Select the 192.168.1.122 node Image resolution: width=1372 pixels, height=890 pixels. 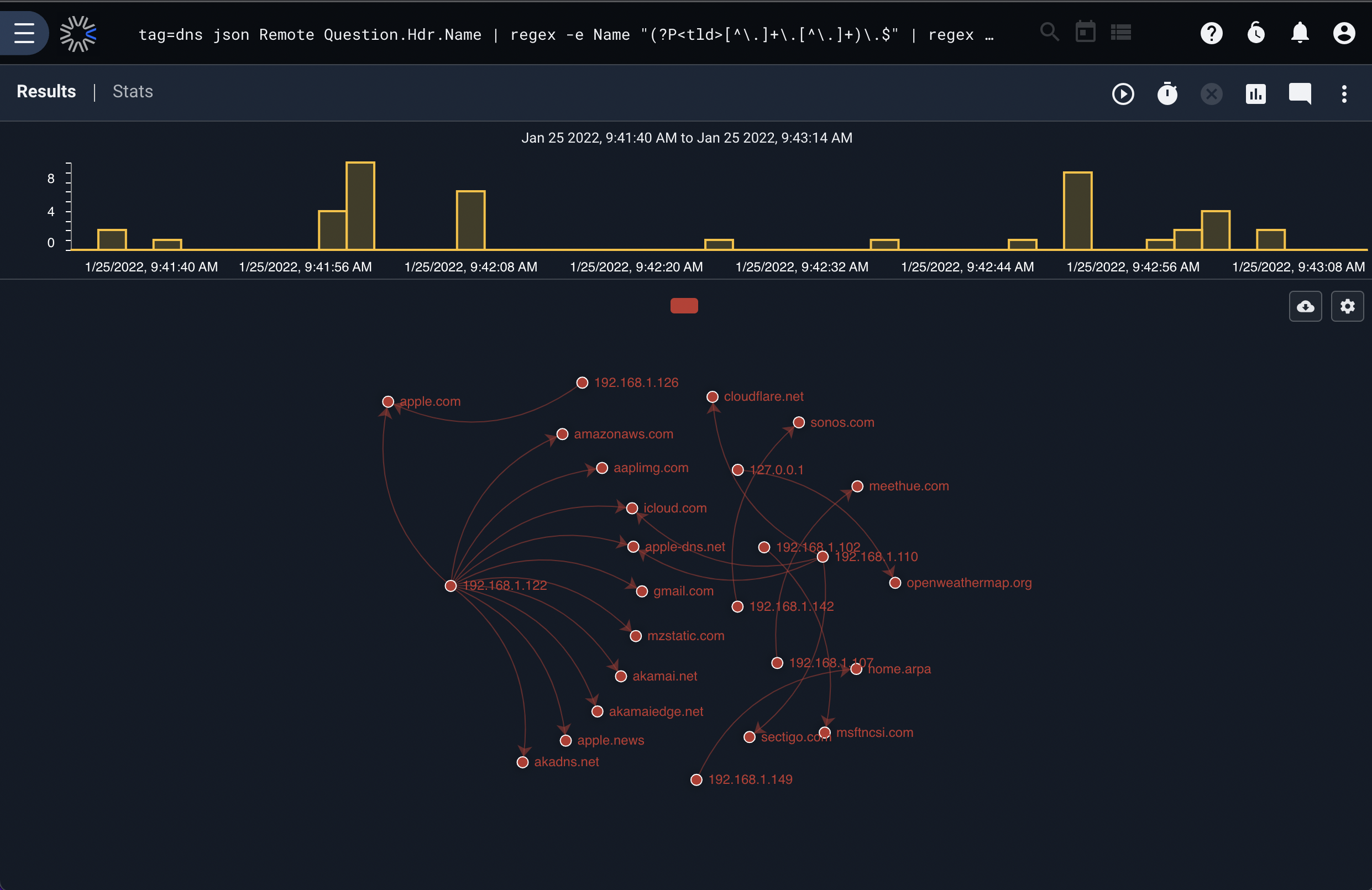point(451,585)
